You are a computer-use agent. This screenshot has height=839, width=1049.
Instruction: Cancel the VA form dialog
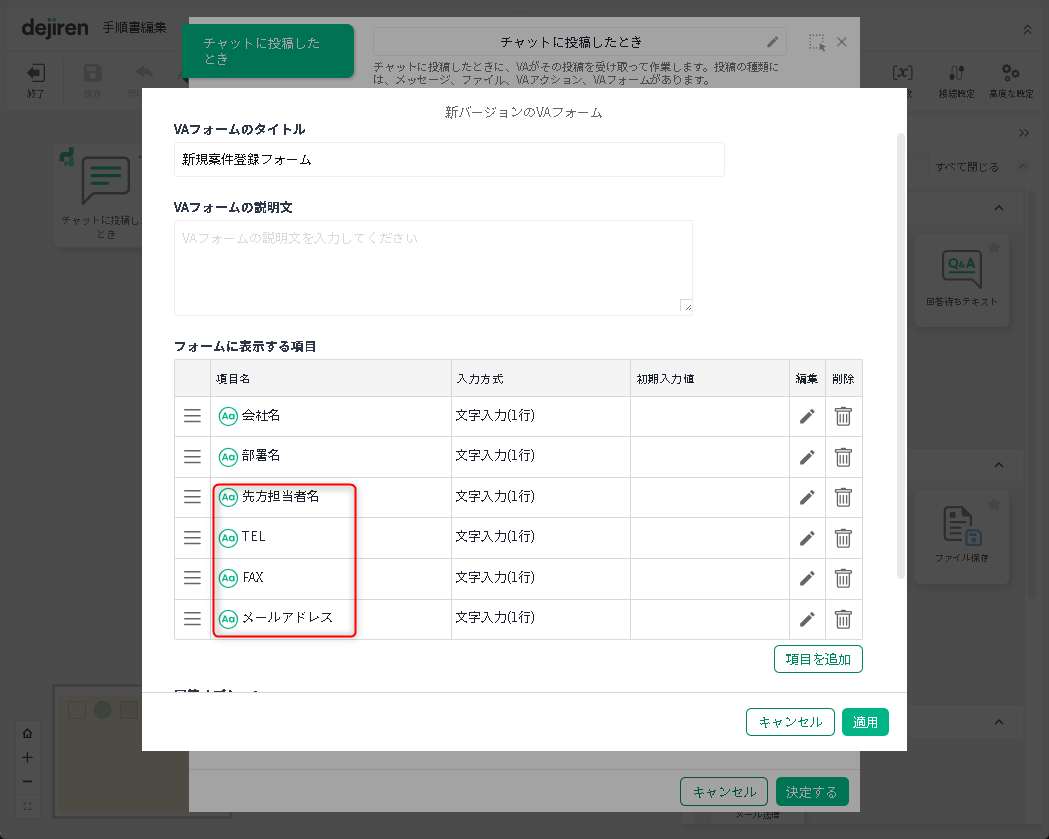click(790, 722)
